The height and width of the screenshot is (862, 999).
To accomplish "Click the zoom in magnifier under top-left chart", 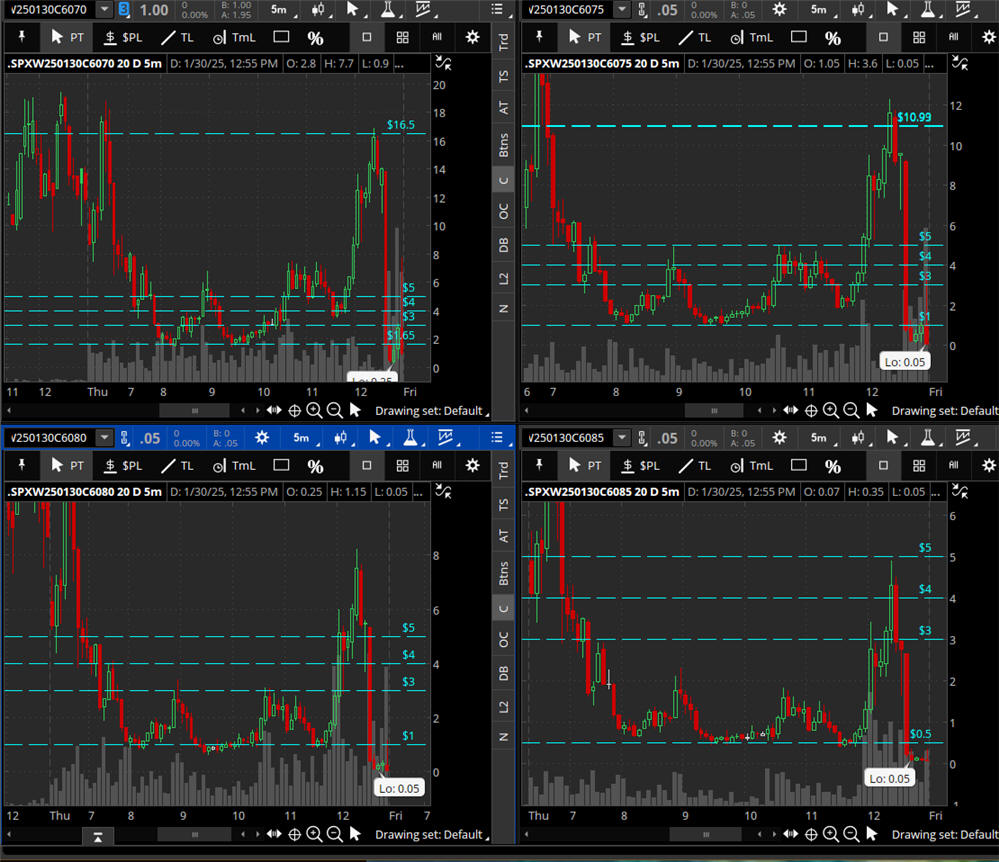I will tap(315, 410).
